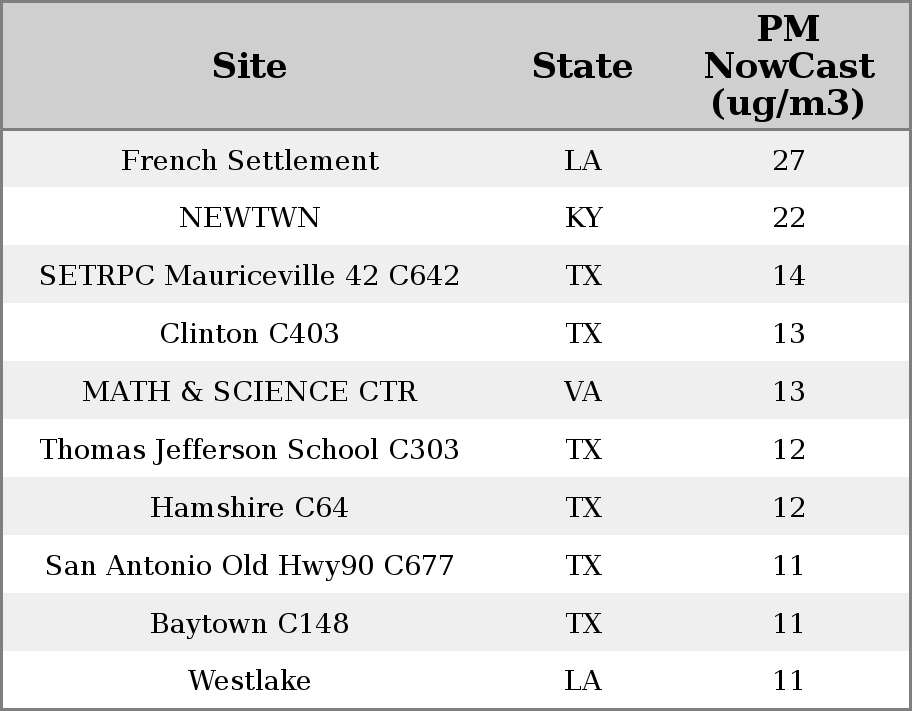This screenshot has height=711, width=912.
Task: Click the KY state cell
Action: click(x=583, y=218)
